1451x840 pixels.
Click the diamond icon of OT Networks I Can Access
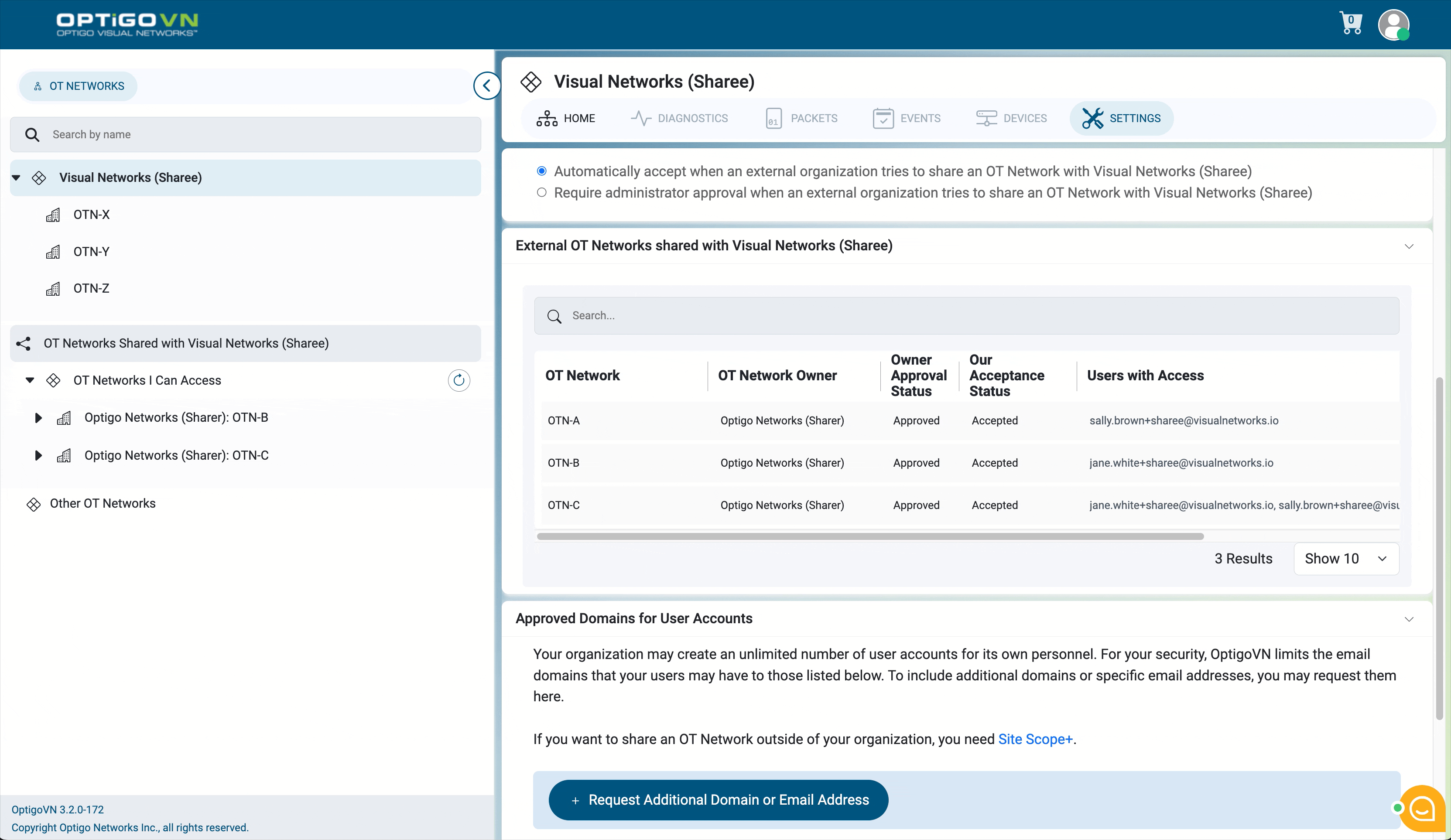tap(53, 381)
